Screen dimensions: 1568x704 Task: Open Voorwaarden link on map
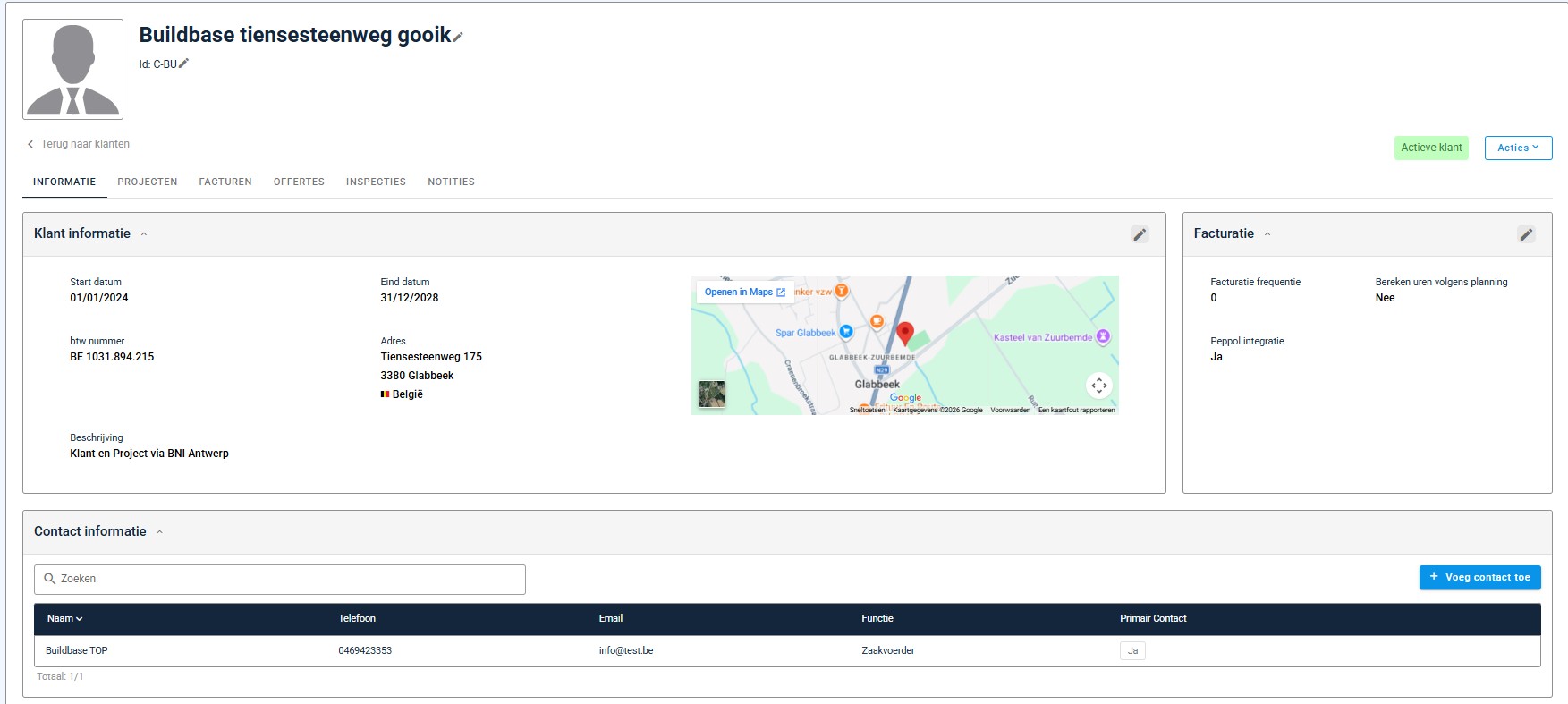1010,410
